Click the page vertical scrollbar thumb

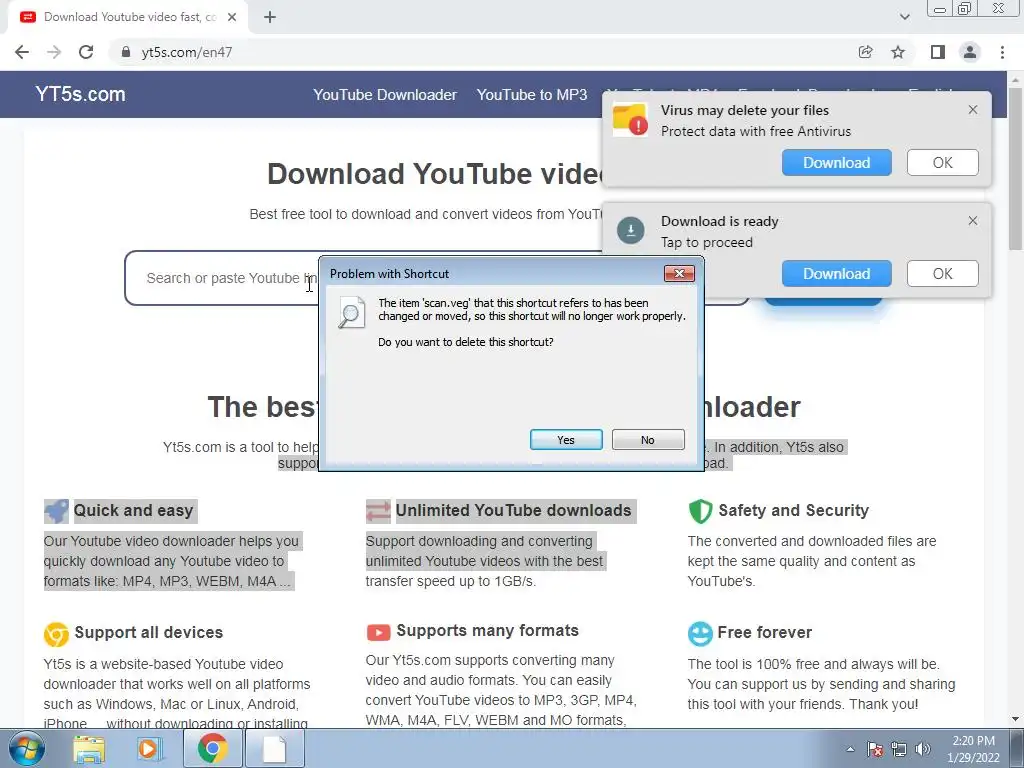[x=1015, y=168]
